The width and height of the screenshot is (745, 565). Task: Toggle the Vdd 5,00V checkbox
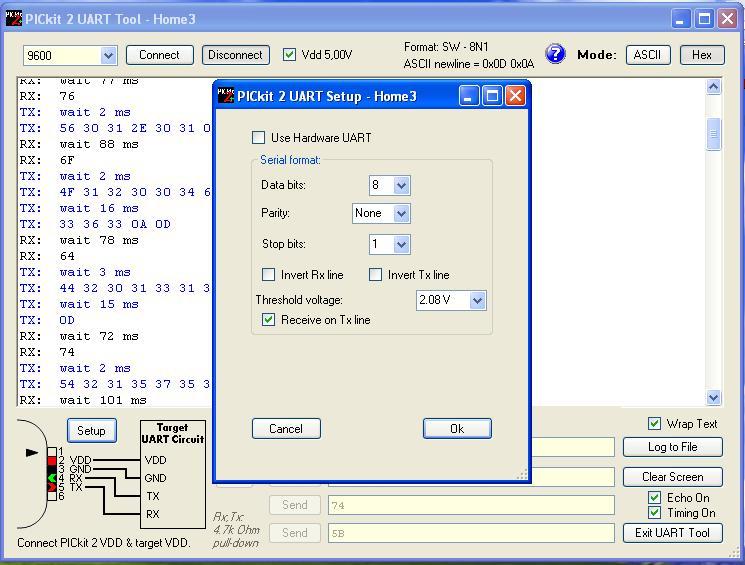tap(289, 55)
